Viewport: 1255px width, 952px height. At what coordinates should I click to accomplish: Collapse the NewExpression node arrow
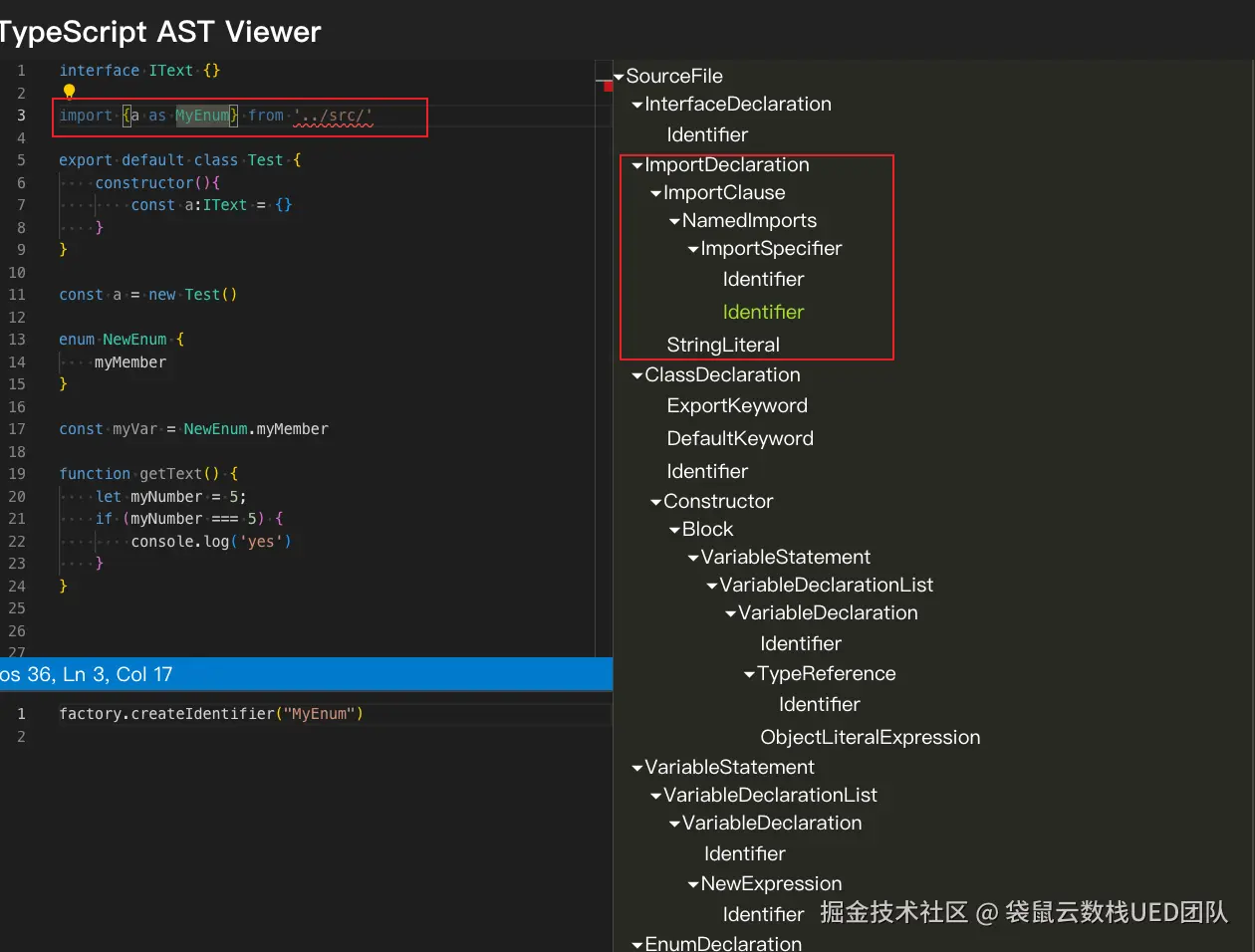(693, 884)
